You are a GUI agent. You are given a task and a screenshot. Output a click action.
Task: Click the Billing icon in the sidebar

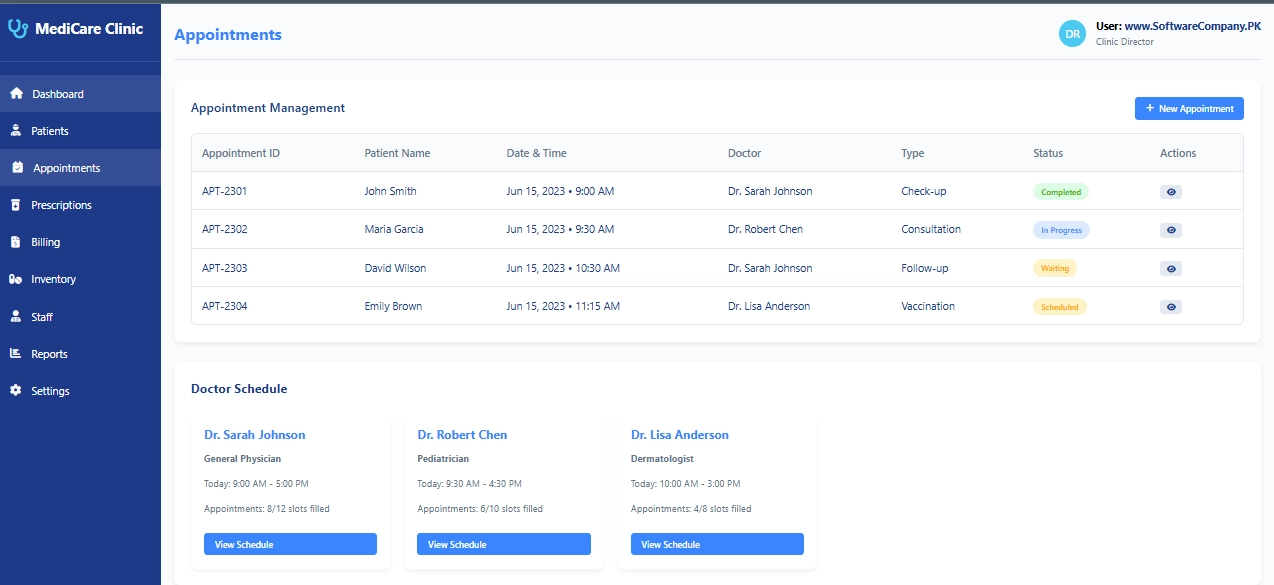pyautogui.click(x=16, y=241)
